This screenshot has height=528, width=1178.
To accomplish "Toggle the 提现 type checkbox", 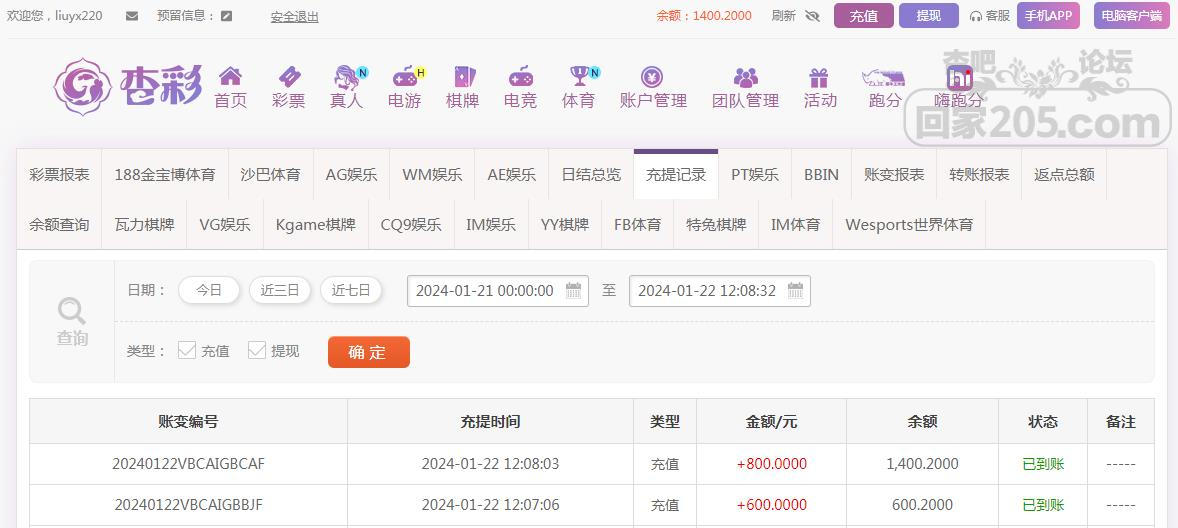I will (x=257, y=350).
